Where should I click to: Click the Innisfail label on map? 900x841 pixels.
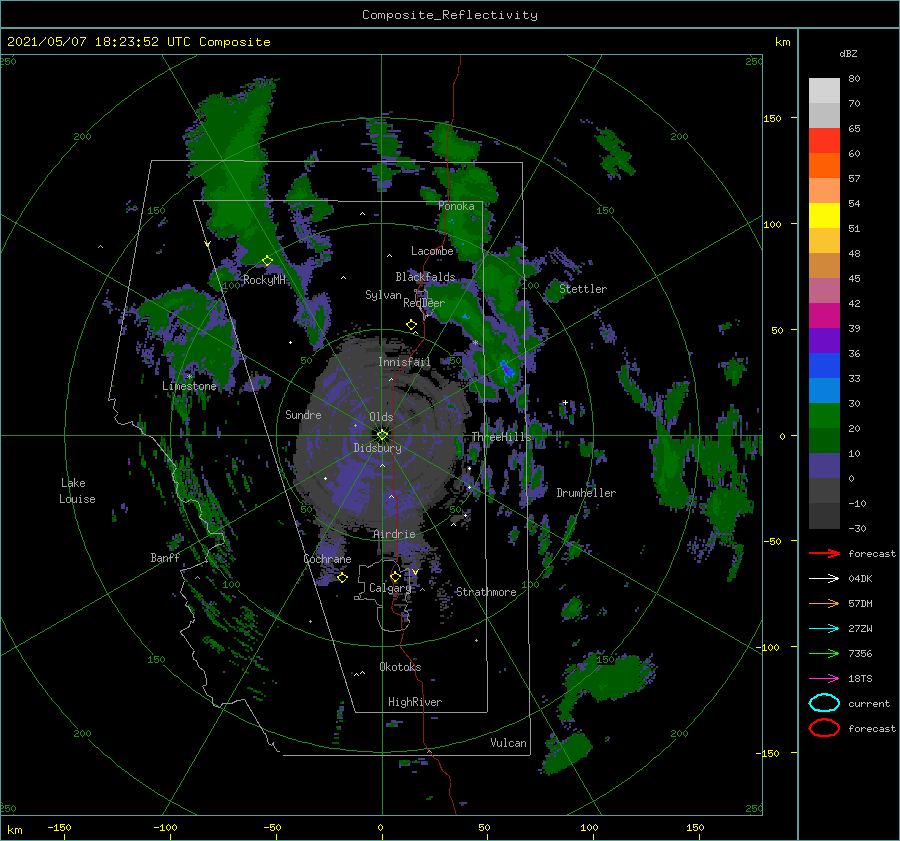(404, 362)
